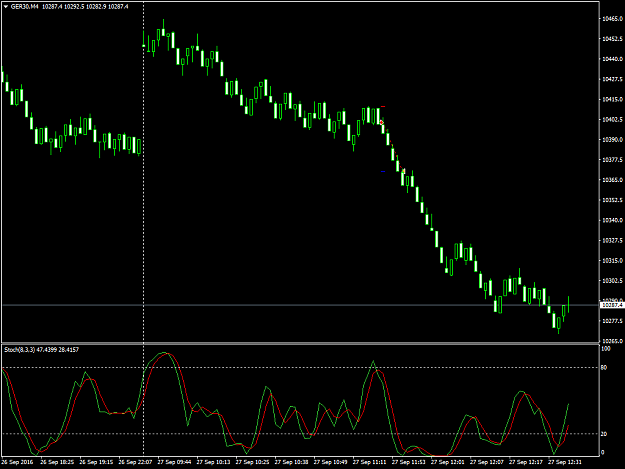Click price scale value 10327.5

click(x=613, y=241)
